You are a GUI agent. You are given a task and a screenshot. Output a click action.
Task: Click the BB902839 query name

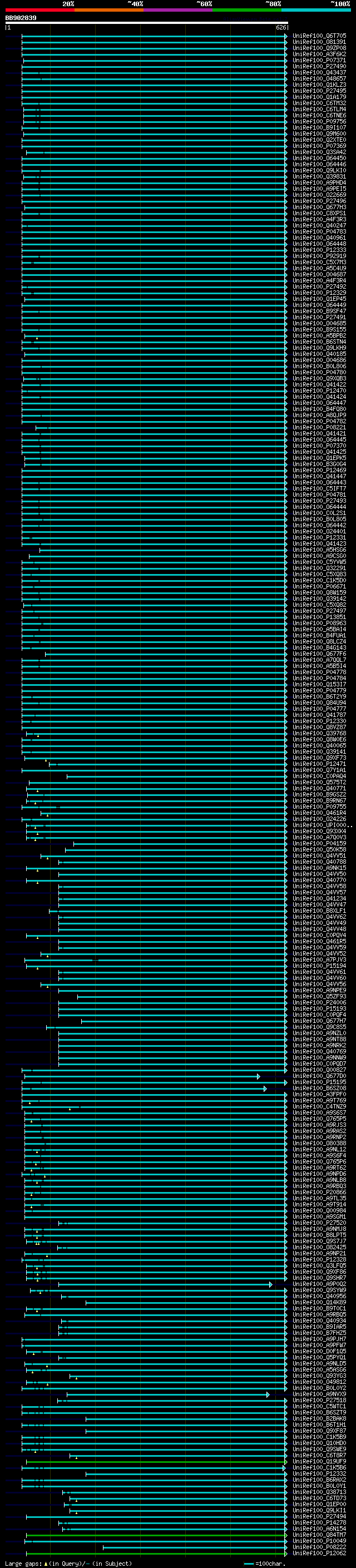pyautogui.click(x=21, y=18)
